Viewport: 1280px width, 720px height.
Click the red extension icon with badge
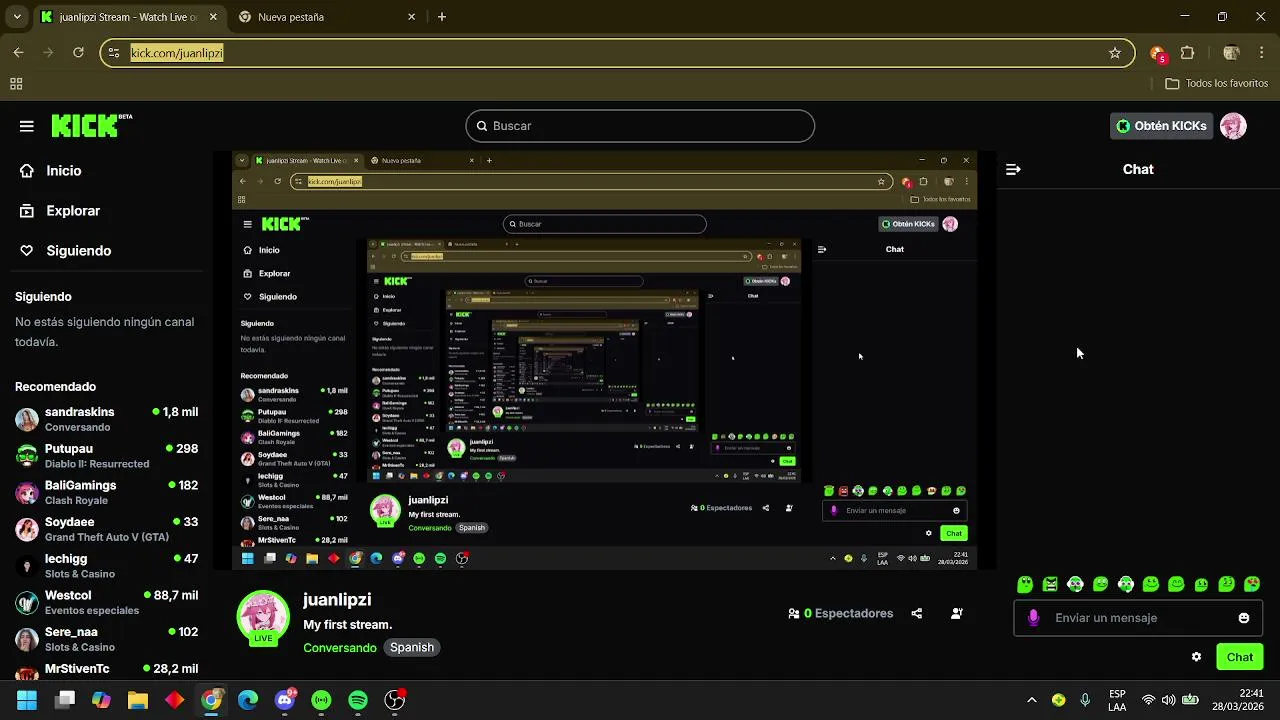click(1158, 54)
